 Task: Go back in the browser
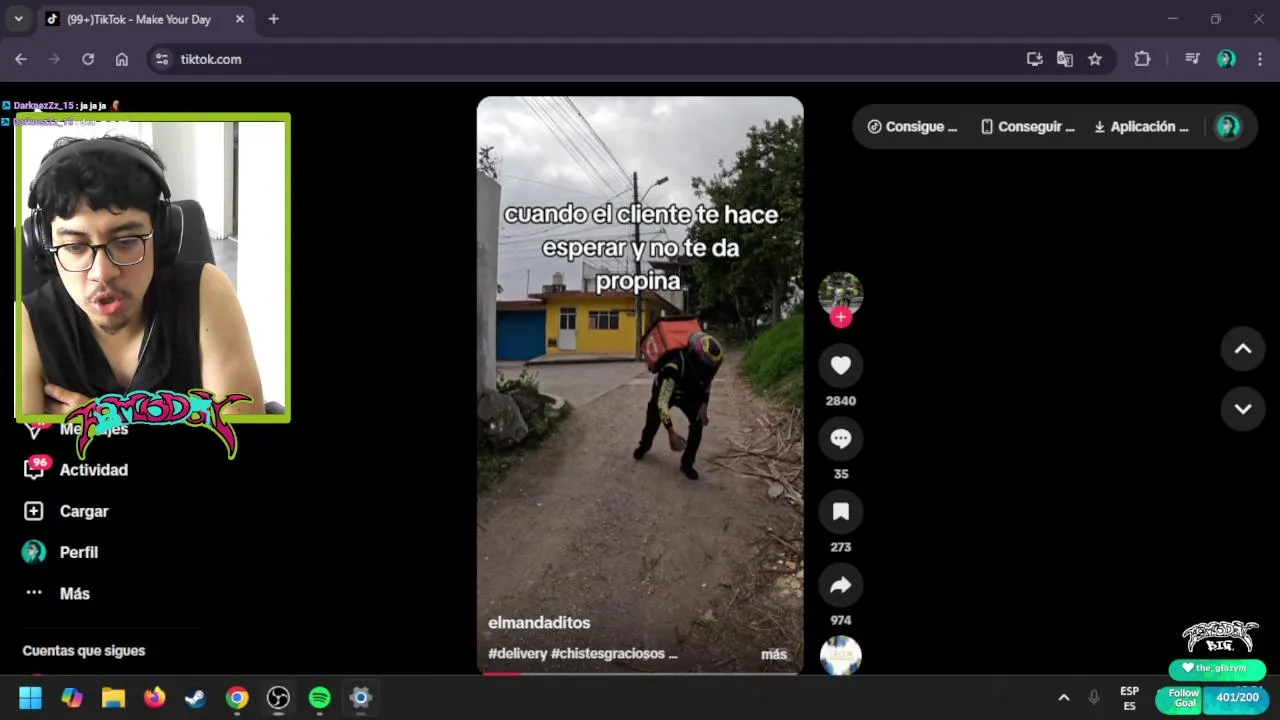point(21,59)
